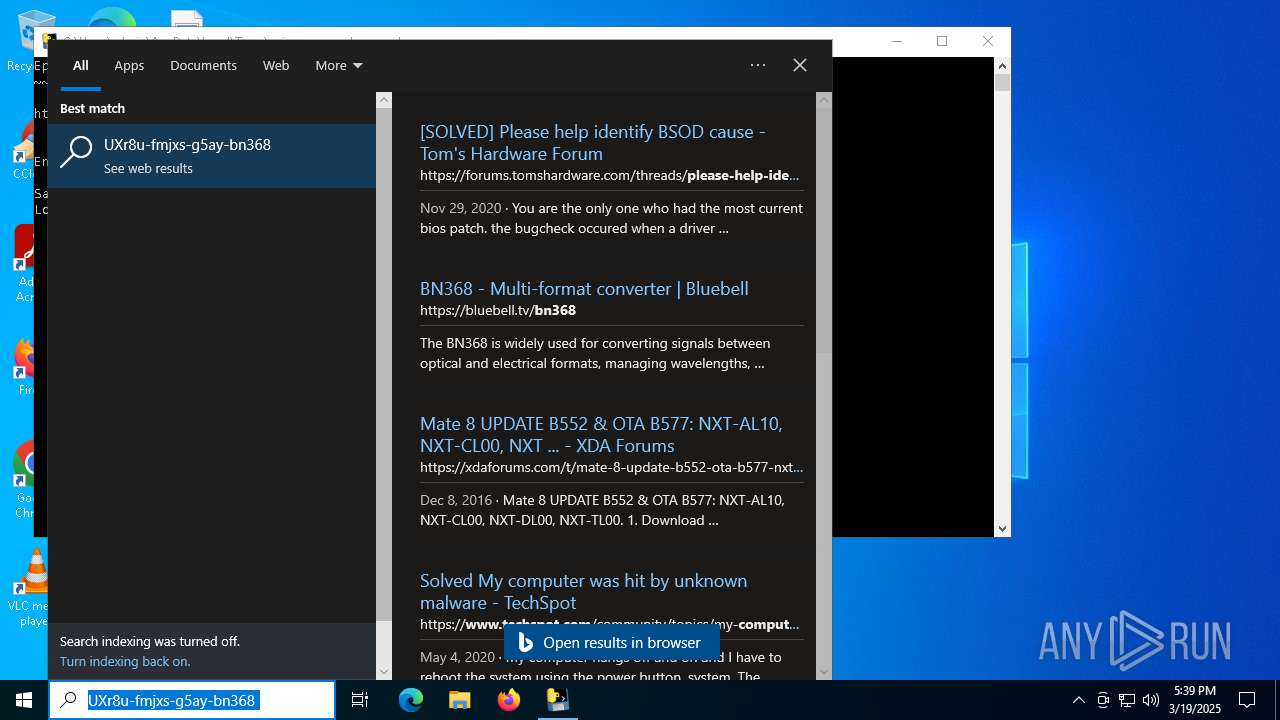Click down arrow of left results scrollbar
Viewport: 1280px width, 720px height.
coord(384,672)
